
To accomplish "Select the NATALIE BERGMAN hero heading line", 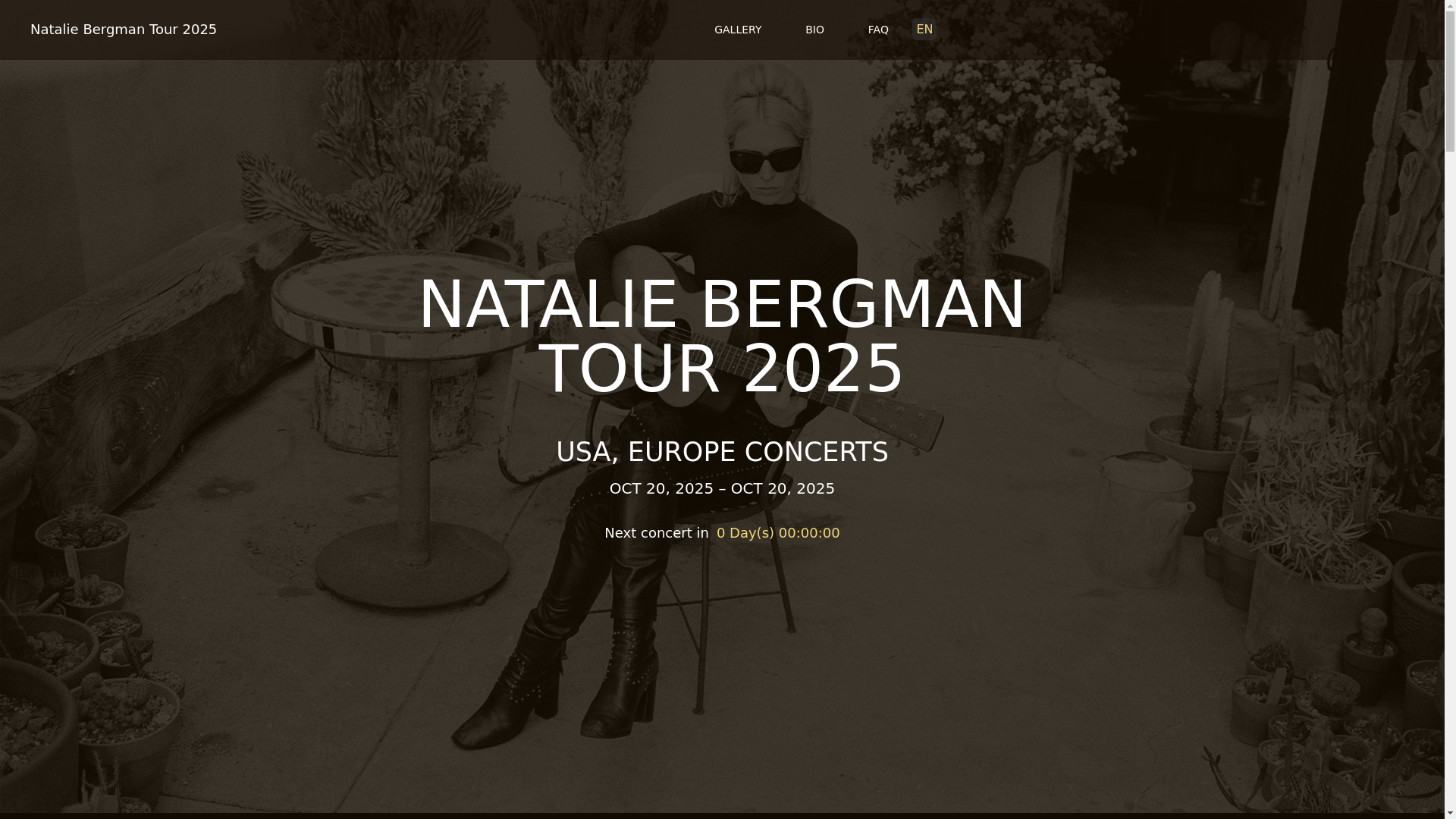I will pos(722,303).
